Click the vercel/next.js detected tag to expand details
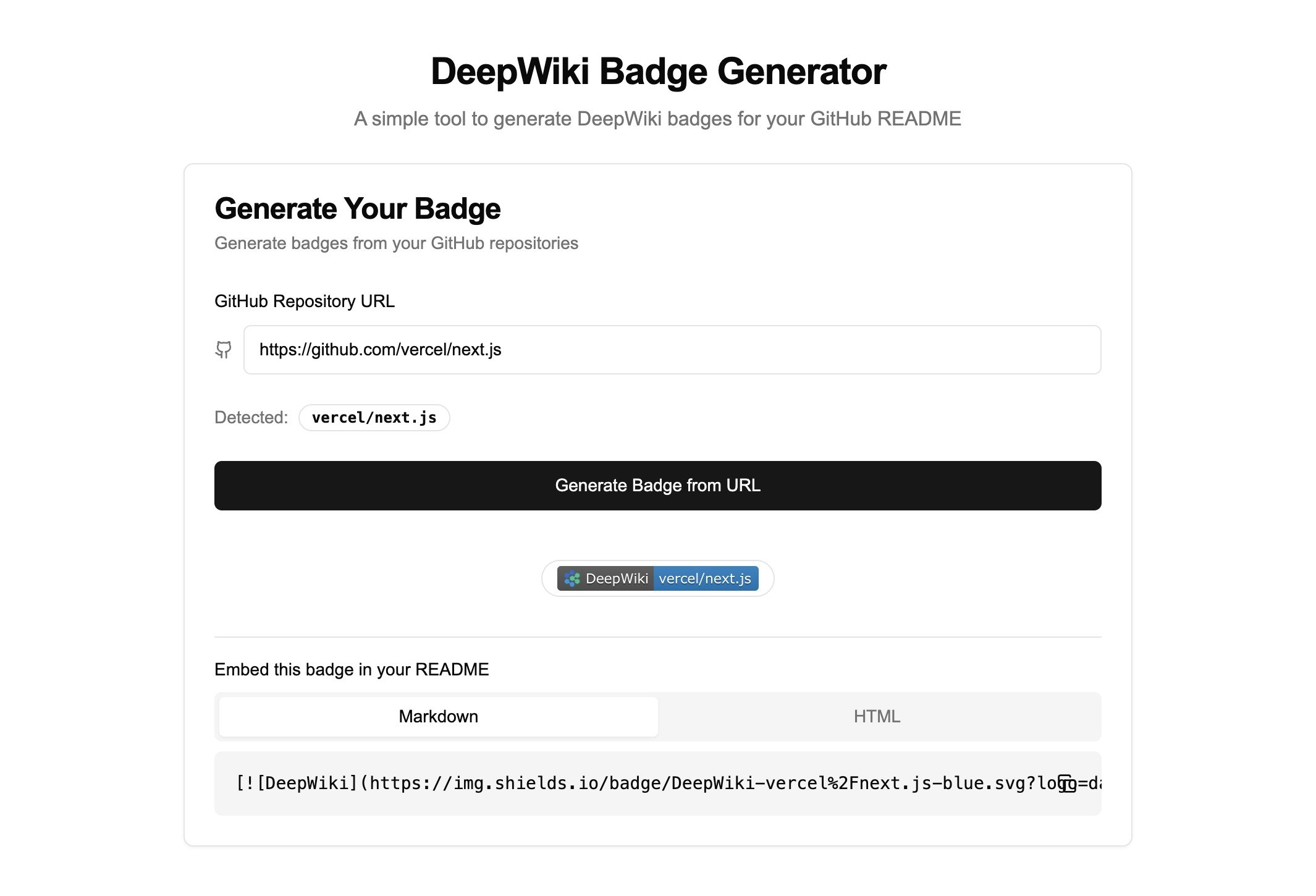1316x896 pixels. click(374, 418)
